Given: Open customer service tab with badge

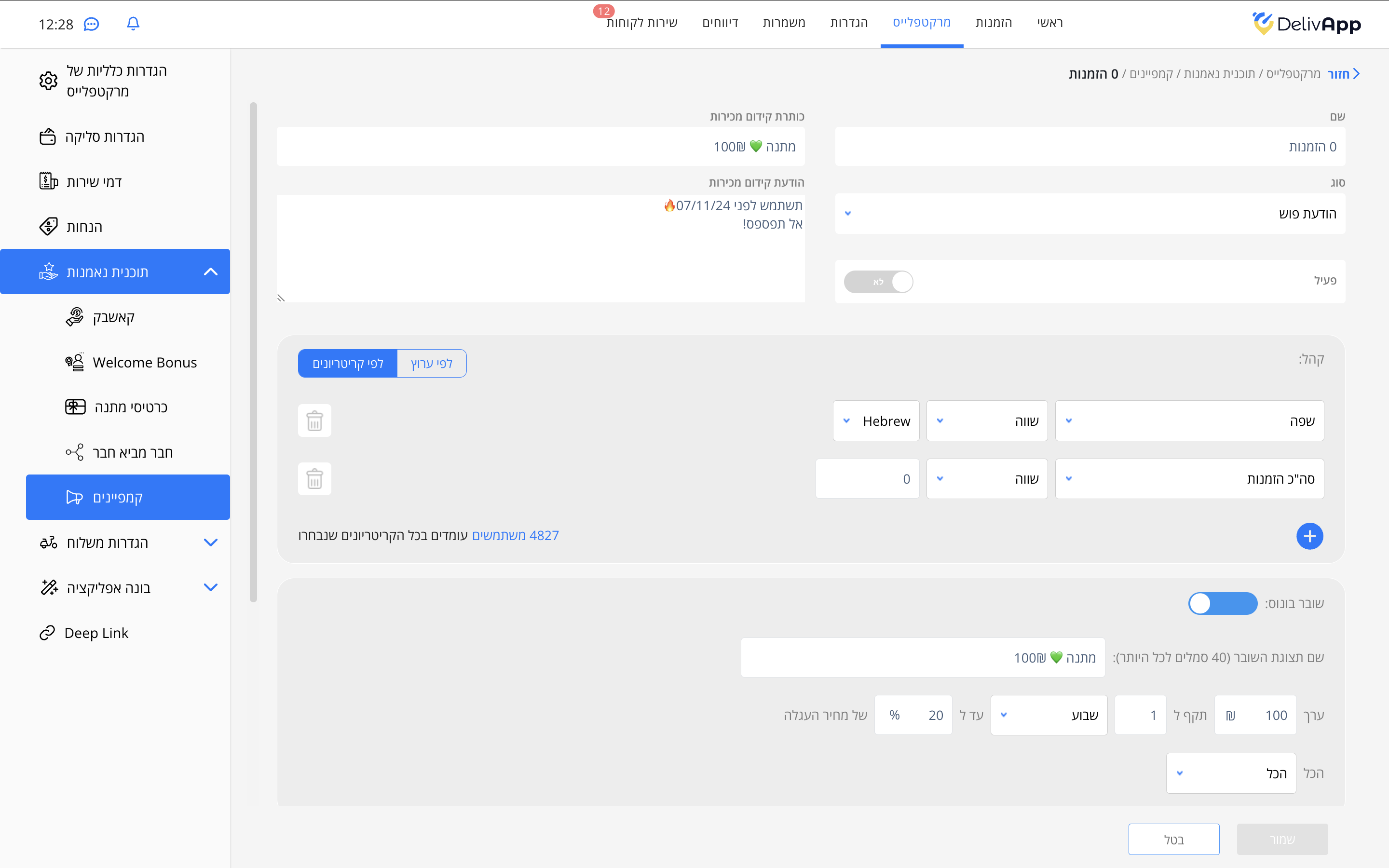Looking at the screenshot, I should (642, 23).
